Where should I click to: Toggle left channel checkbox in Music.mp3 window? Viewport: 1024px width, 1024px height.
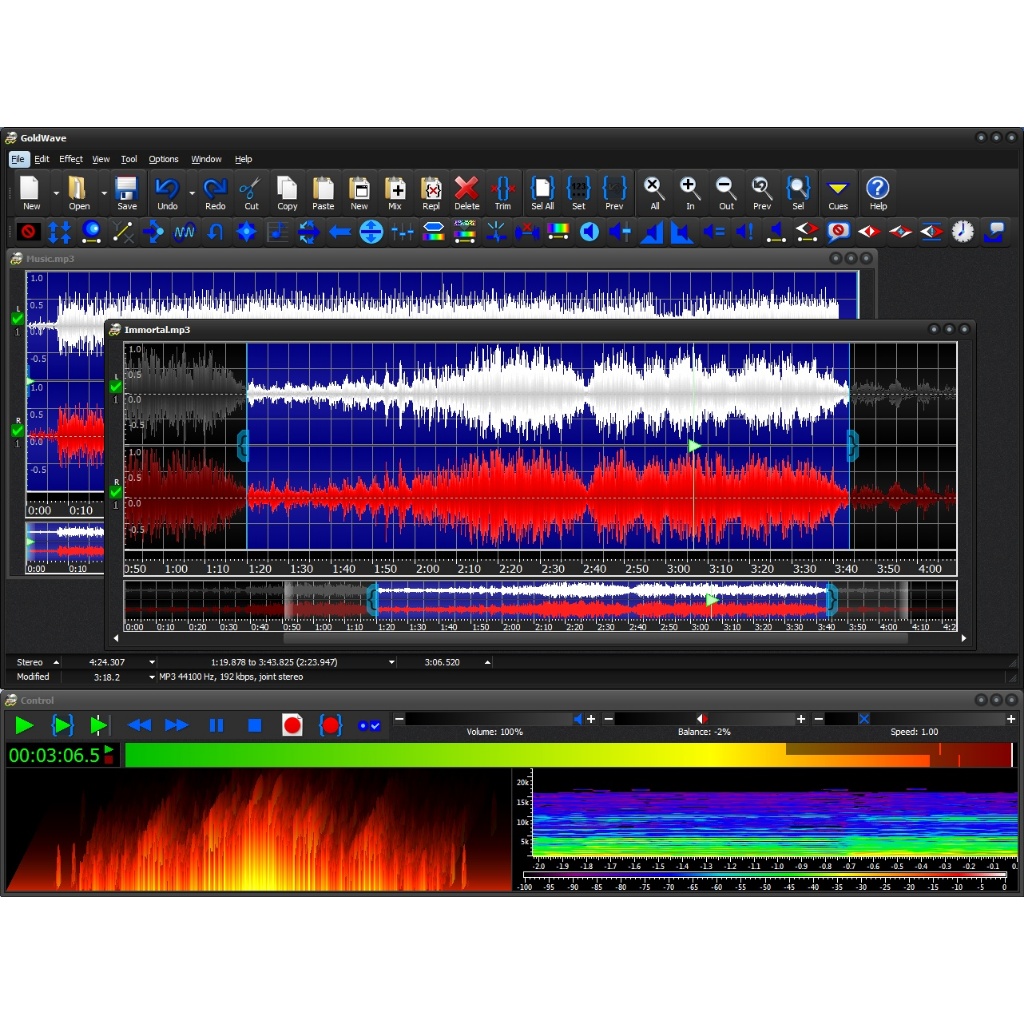click(x=17, y=319)
